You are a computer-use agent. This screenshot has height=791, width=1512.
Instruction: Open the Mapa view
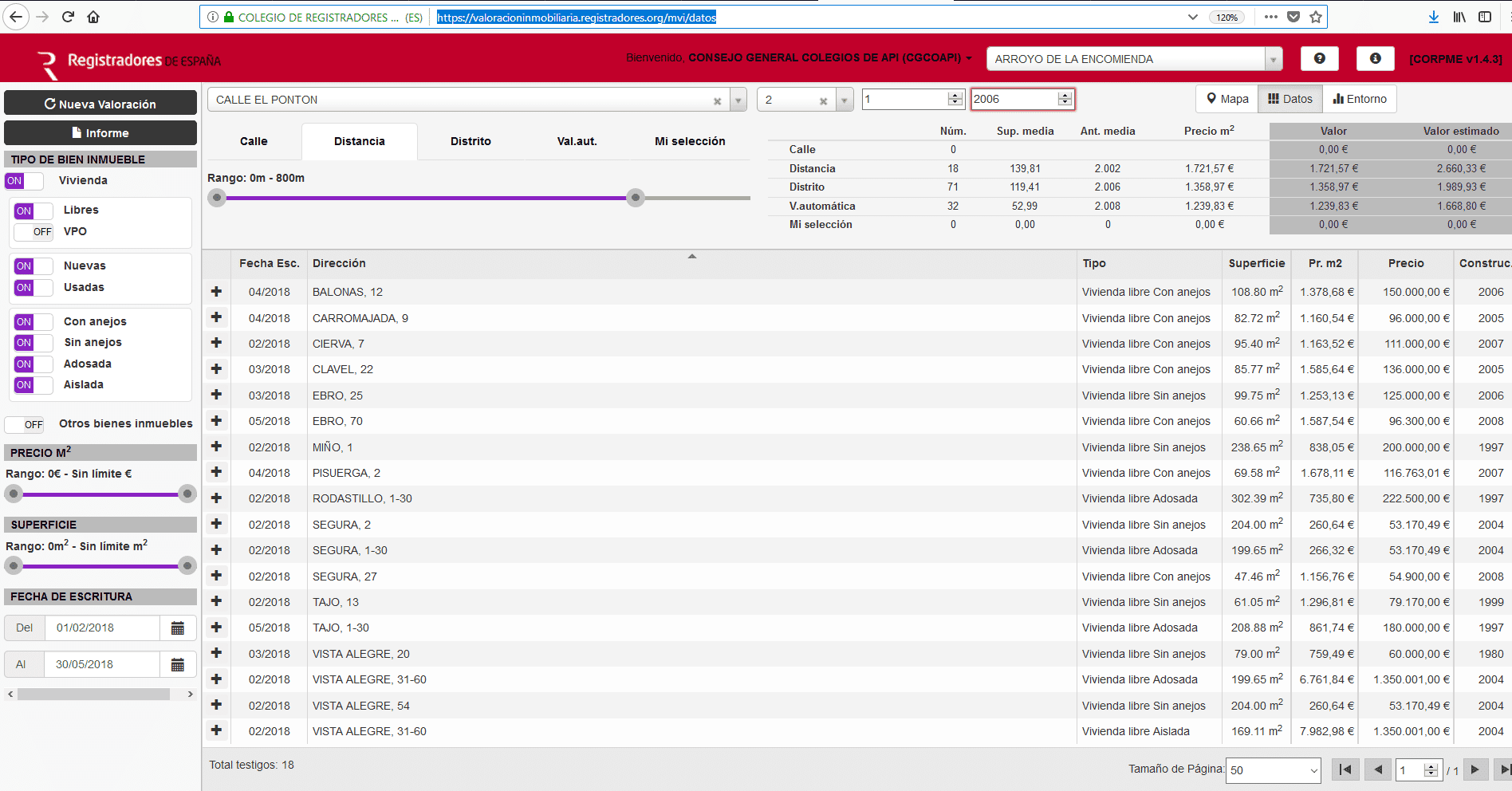click(x=1227, y=99)
